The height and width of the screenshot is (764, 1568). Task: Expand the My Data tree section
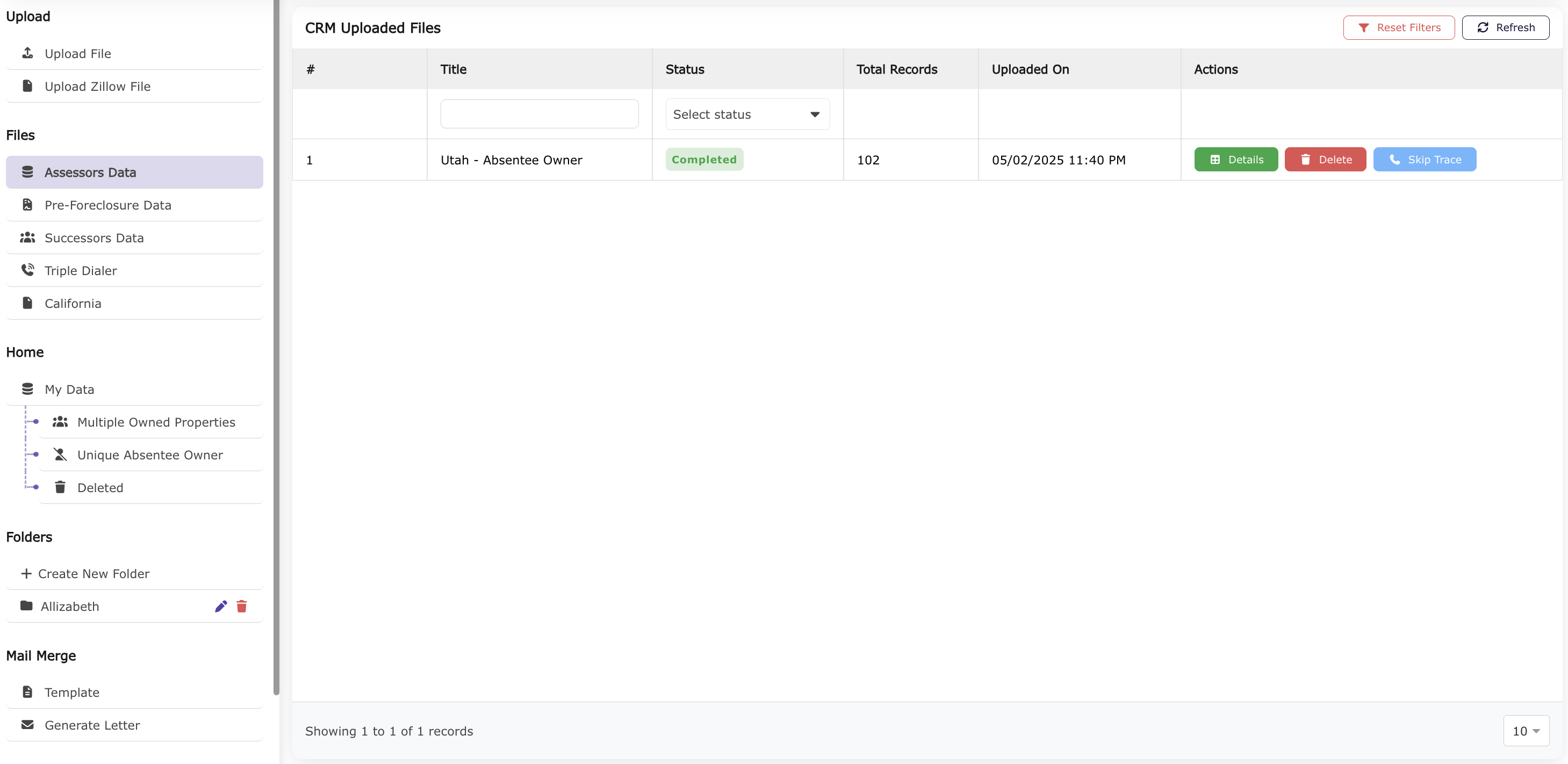[69, 388]
